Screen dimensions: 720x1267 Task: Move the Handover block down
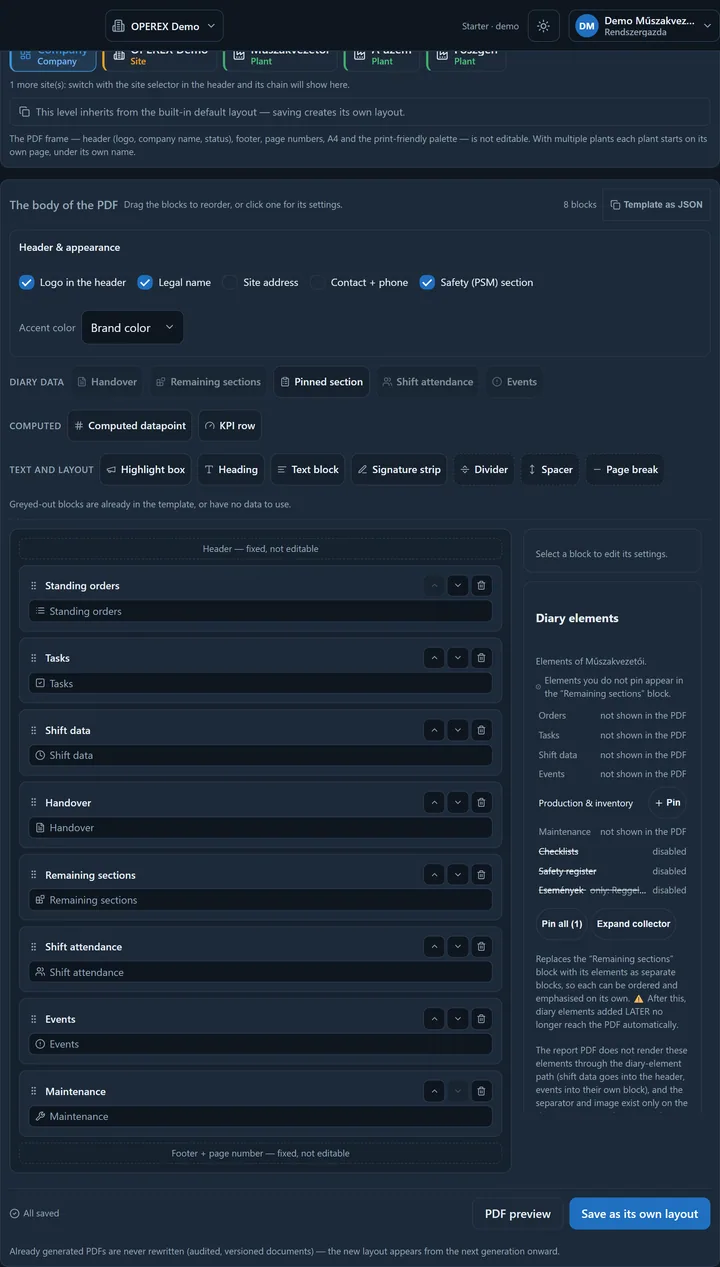point(457,802)
